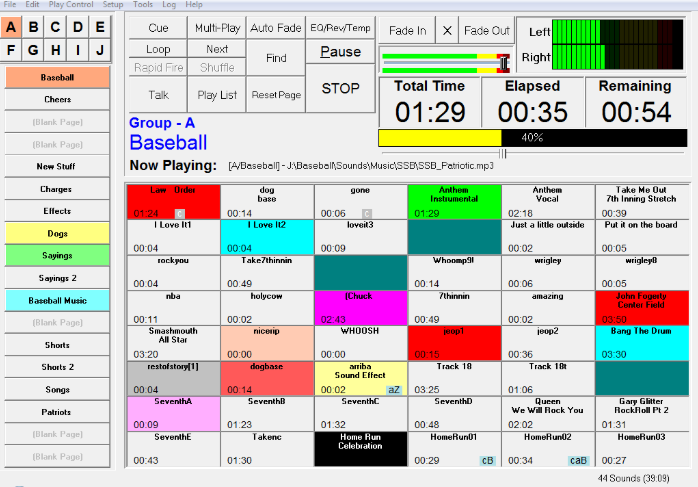Click the caB tag on HomeRun02
Image resolution: width=698 pixels, height=487 pixels.
(x=578, y=460)
